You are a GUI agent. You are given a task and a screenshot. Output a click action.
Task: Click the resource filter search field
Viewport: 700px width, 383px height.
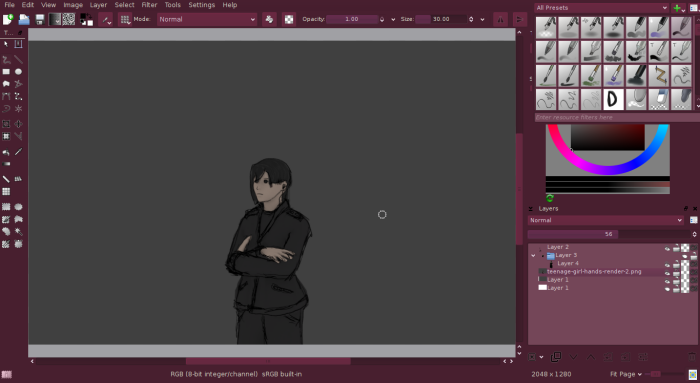click(616, 117)
